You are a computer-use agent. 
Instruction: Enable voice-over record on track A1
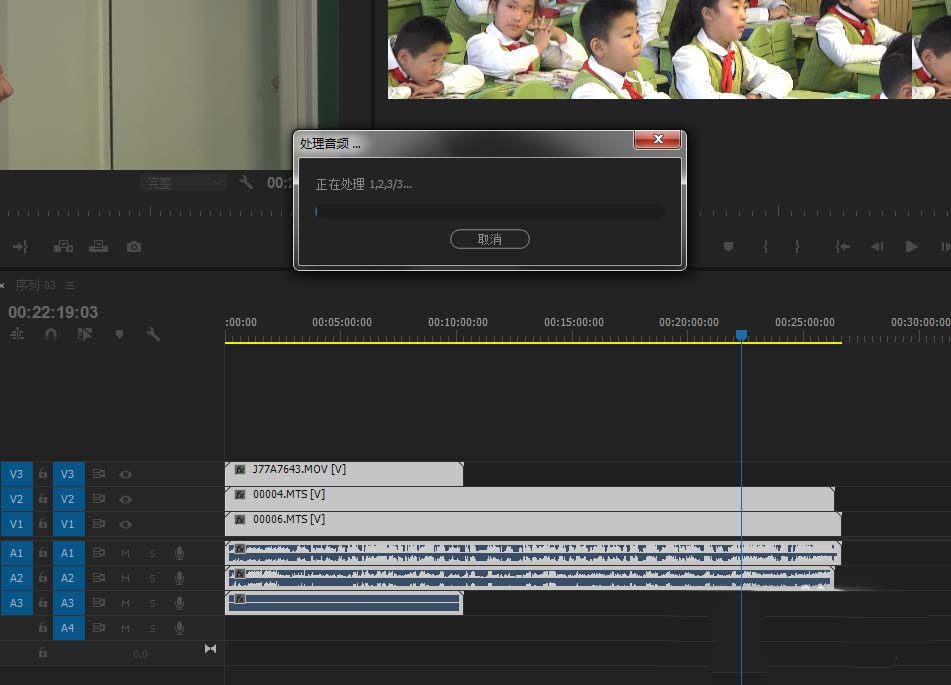[x=179, y=553]
